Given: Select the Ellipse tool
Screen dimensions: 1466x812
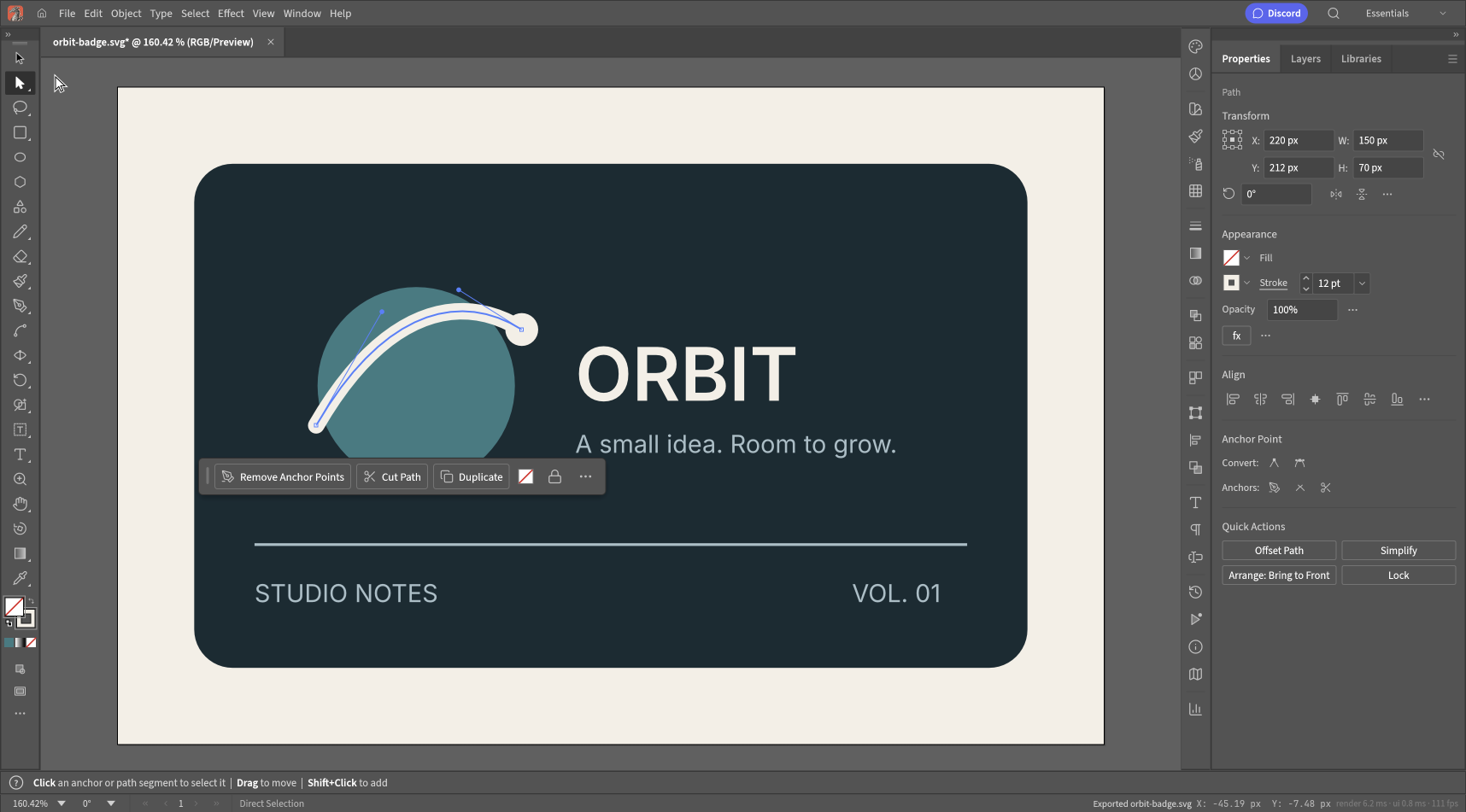Looking at the screenshot, I should (20, 157).
